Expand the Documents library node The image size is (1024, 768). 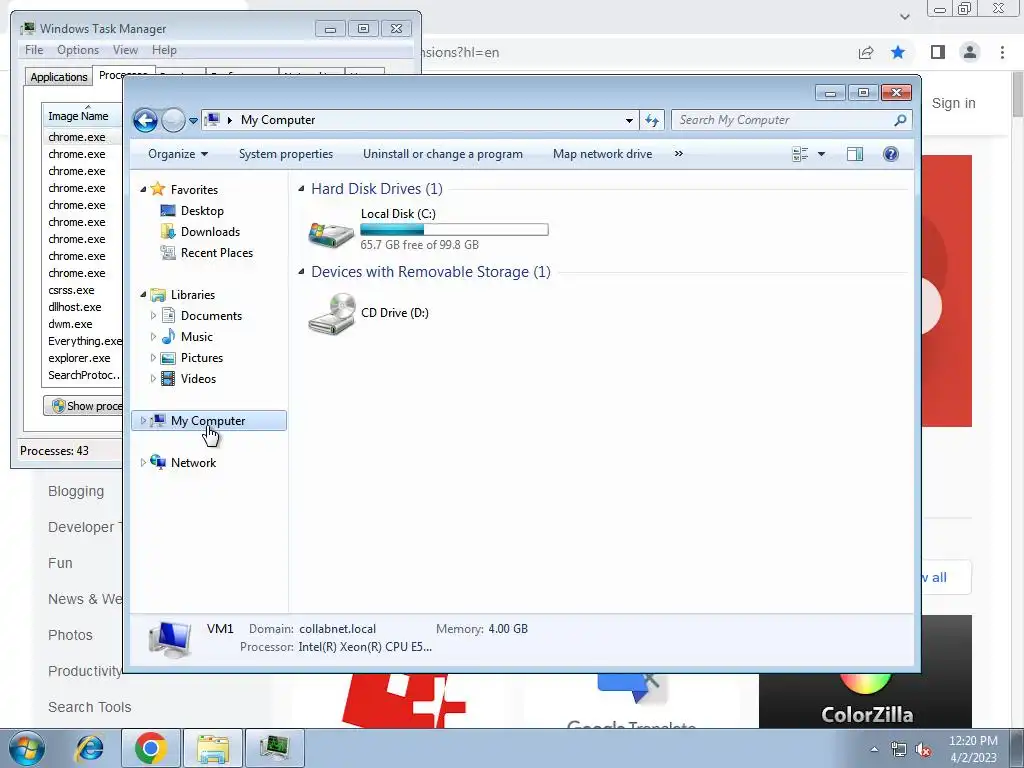point(153,315)
